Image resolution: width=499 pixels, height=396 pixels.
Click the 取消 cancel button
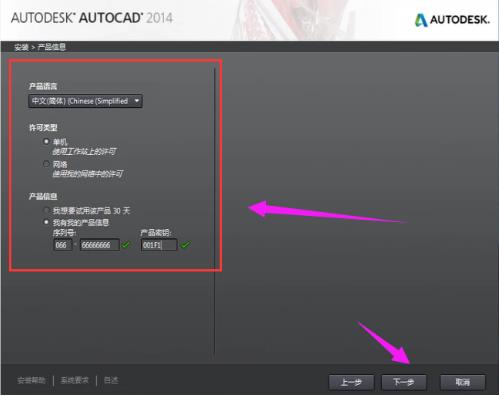click(x=462, y=382)
